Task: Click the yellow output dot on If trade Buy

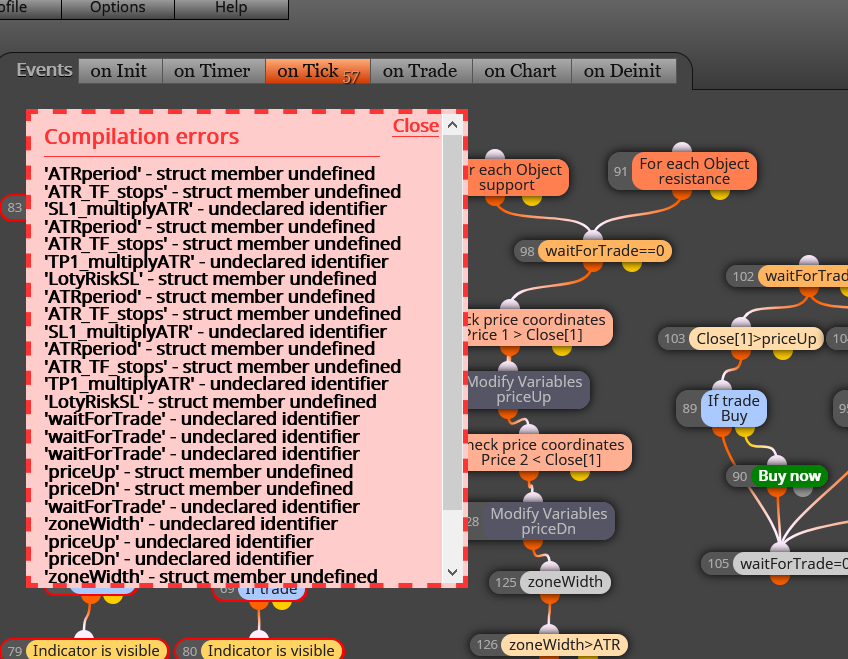Action: pos(745,430)
